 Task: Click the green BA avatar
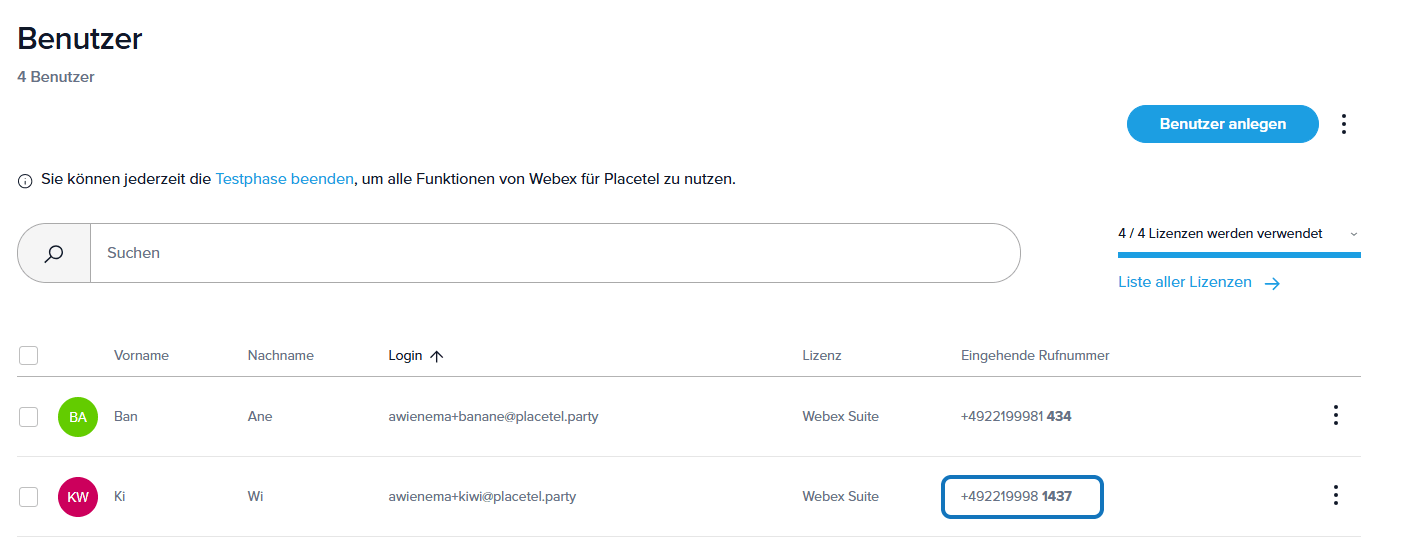[x=78, y=417]
